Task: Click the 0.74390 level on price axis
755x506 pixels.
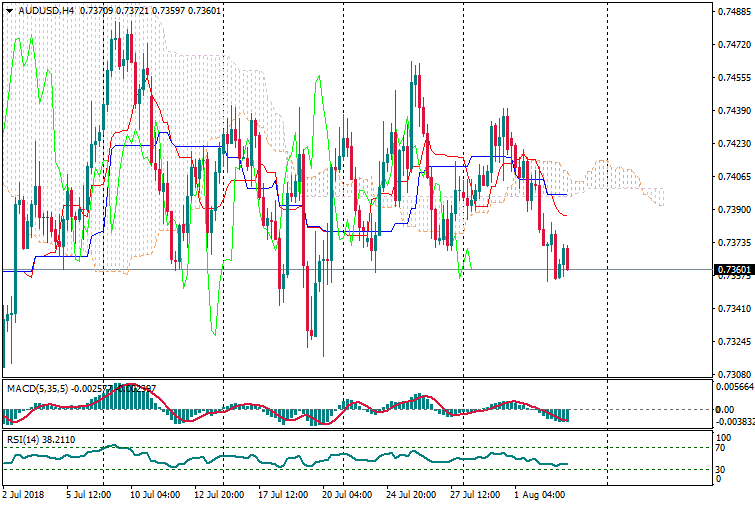Action: pos(734,111)
